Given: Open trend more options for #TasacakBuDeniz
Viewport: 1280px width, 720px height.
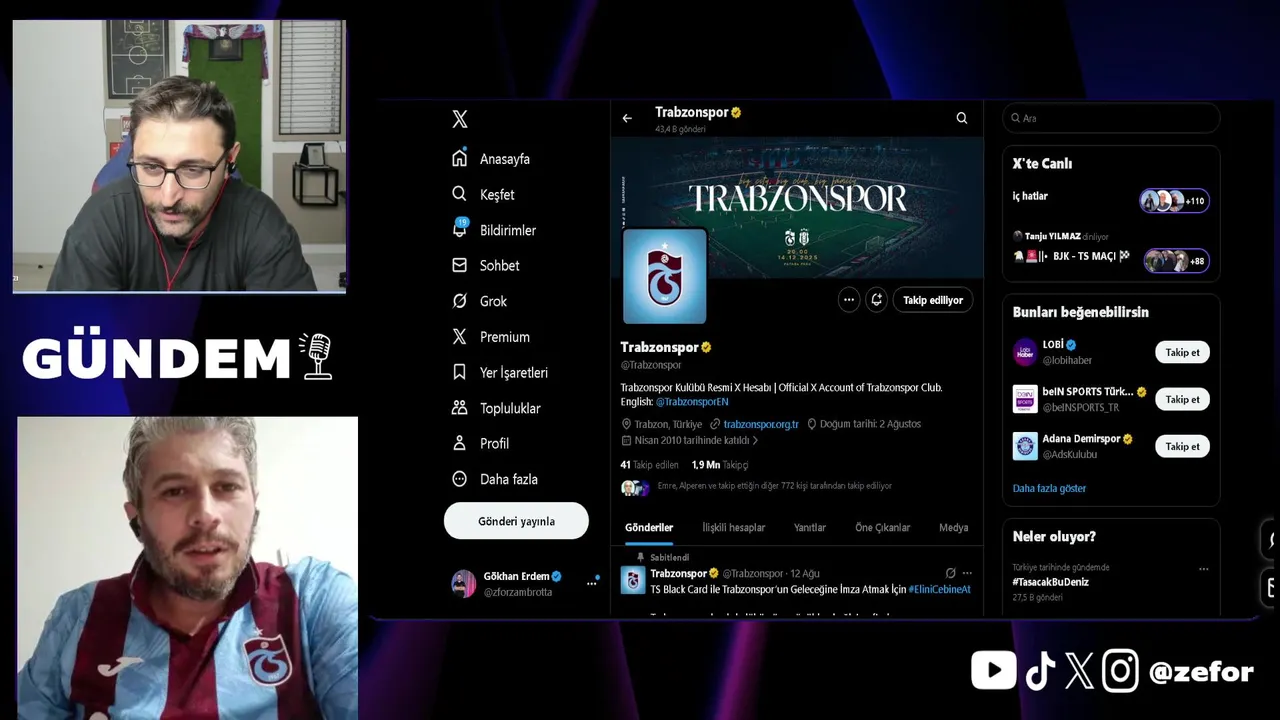Looking at the screenshot, I should [x=1204, y=569].
